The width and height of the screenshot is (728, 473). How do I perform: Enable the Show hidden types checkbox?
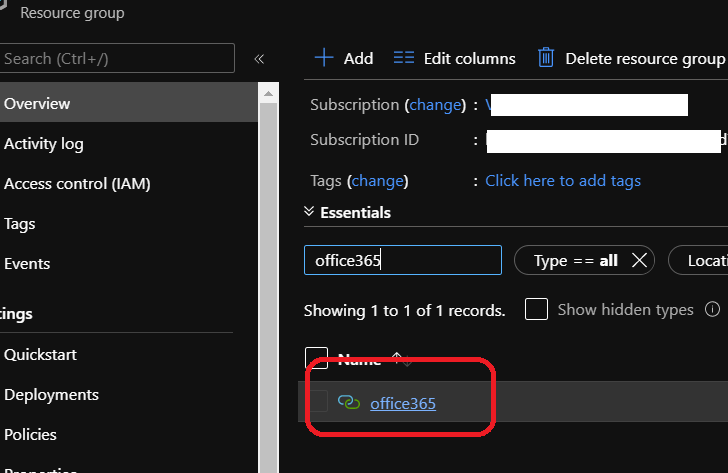(536, 310)
